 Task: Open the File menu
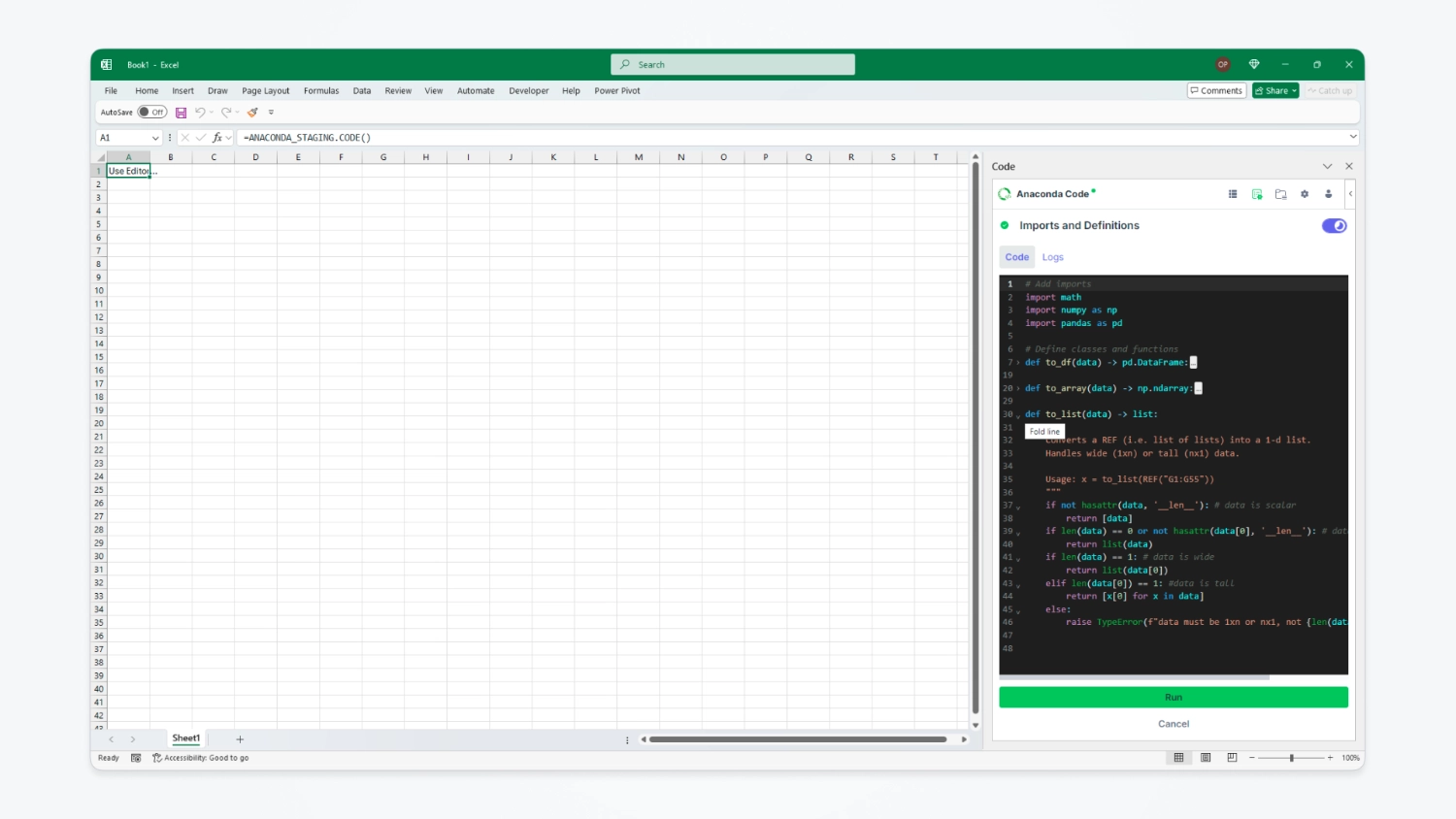tap(111, 91)
